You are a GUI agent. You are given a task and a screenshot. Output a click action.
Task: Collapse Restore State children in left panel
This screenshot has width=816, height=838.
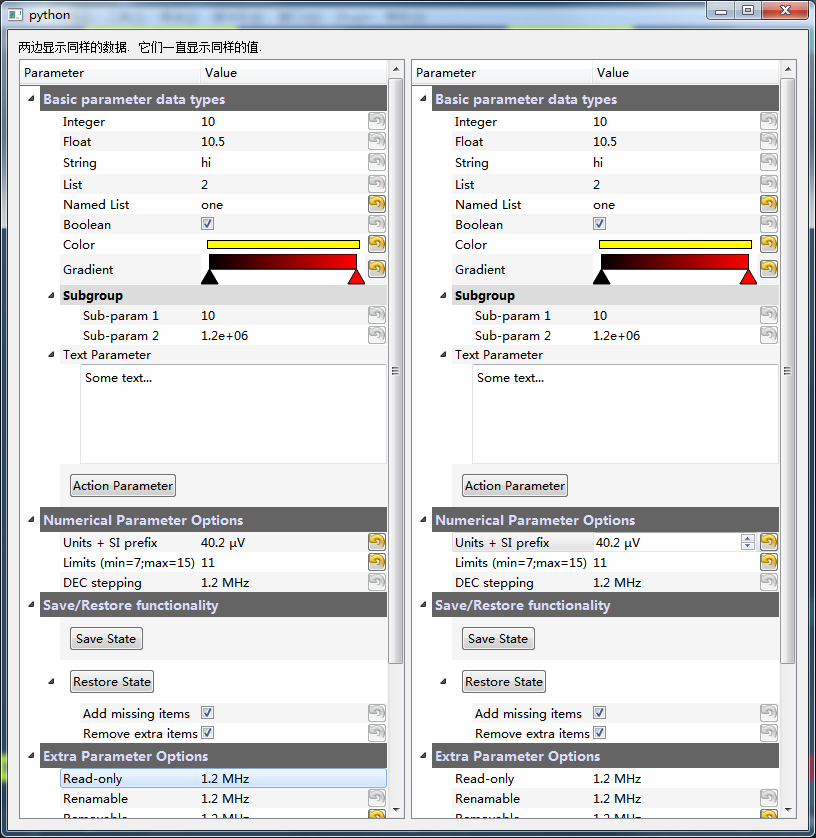tap(51, 681)
